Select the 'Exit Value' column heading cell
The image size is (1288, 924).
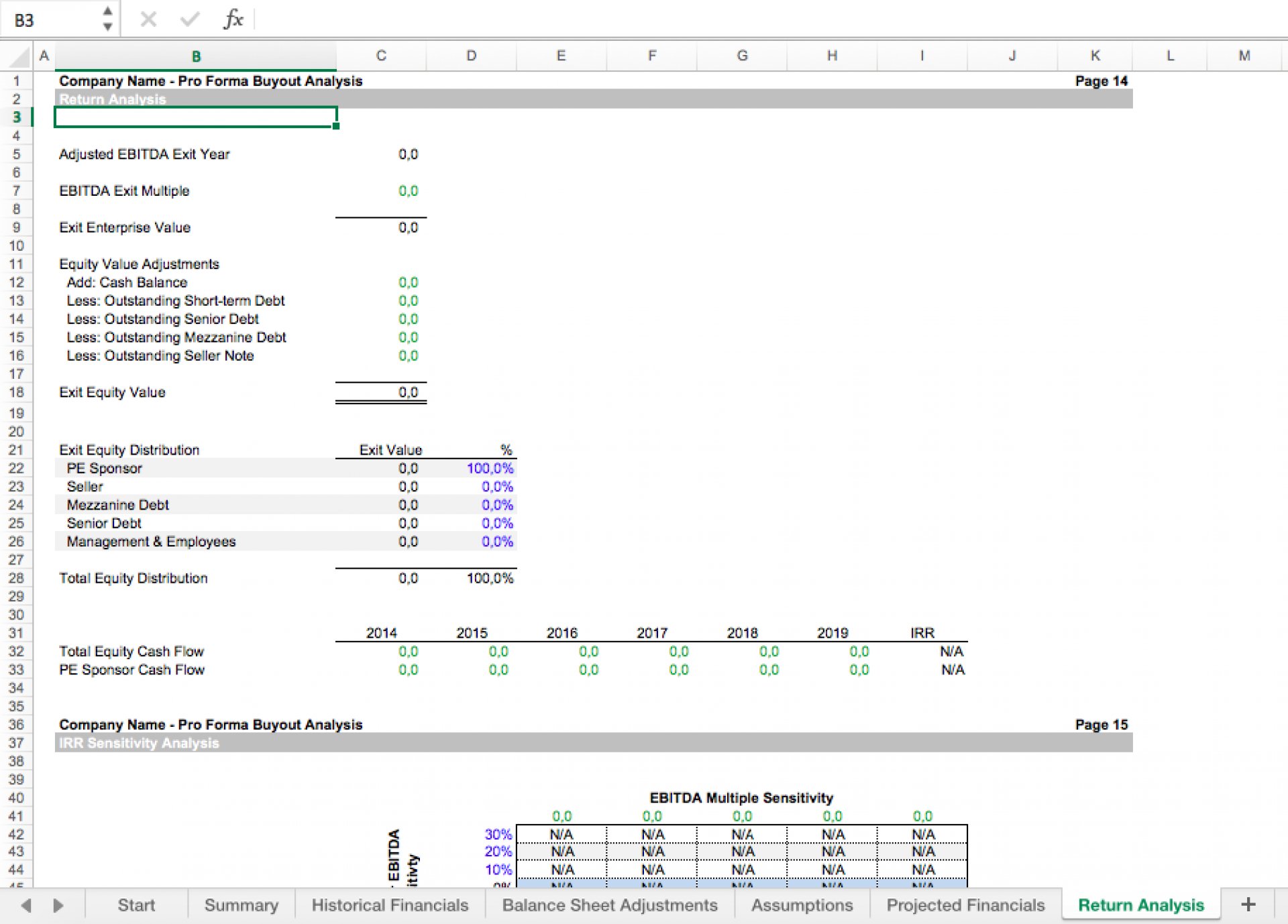[390, 450]
